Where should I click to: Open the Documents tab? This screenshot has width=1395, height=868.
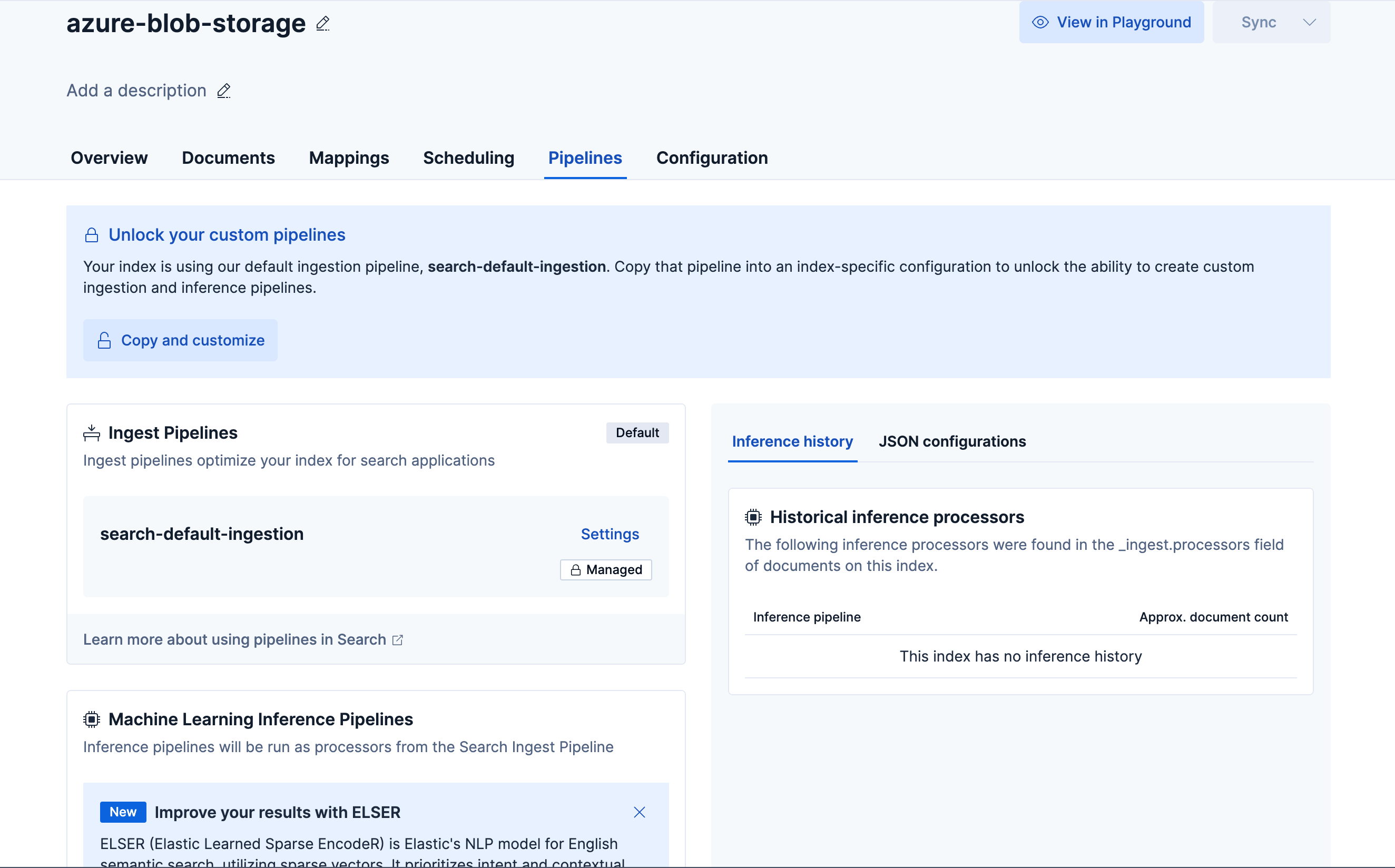228,158
